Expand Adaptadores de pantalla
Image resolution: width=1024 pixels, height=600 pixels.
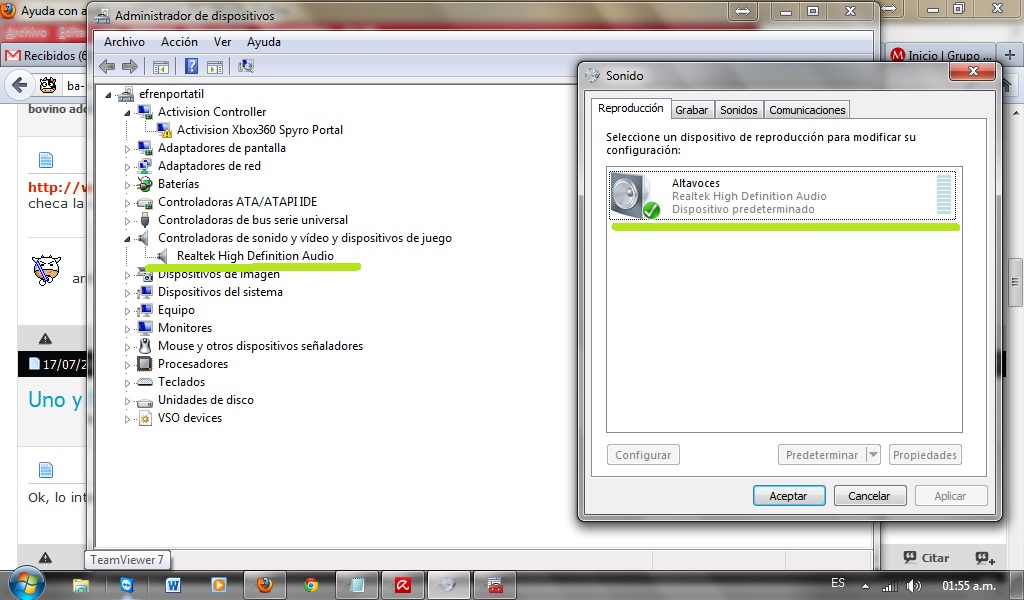click(127, 149)
